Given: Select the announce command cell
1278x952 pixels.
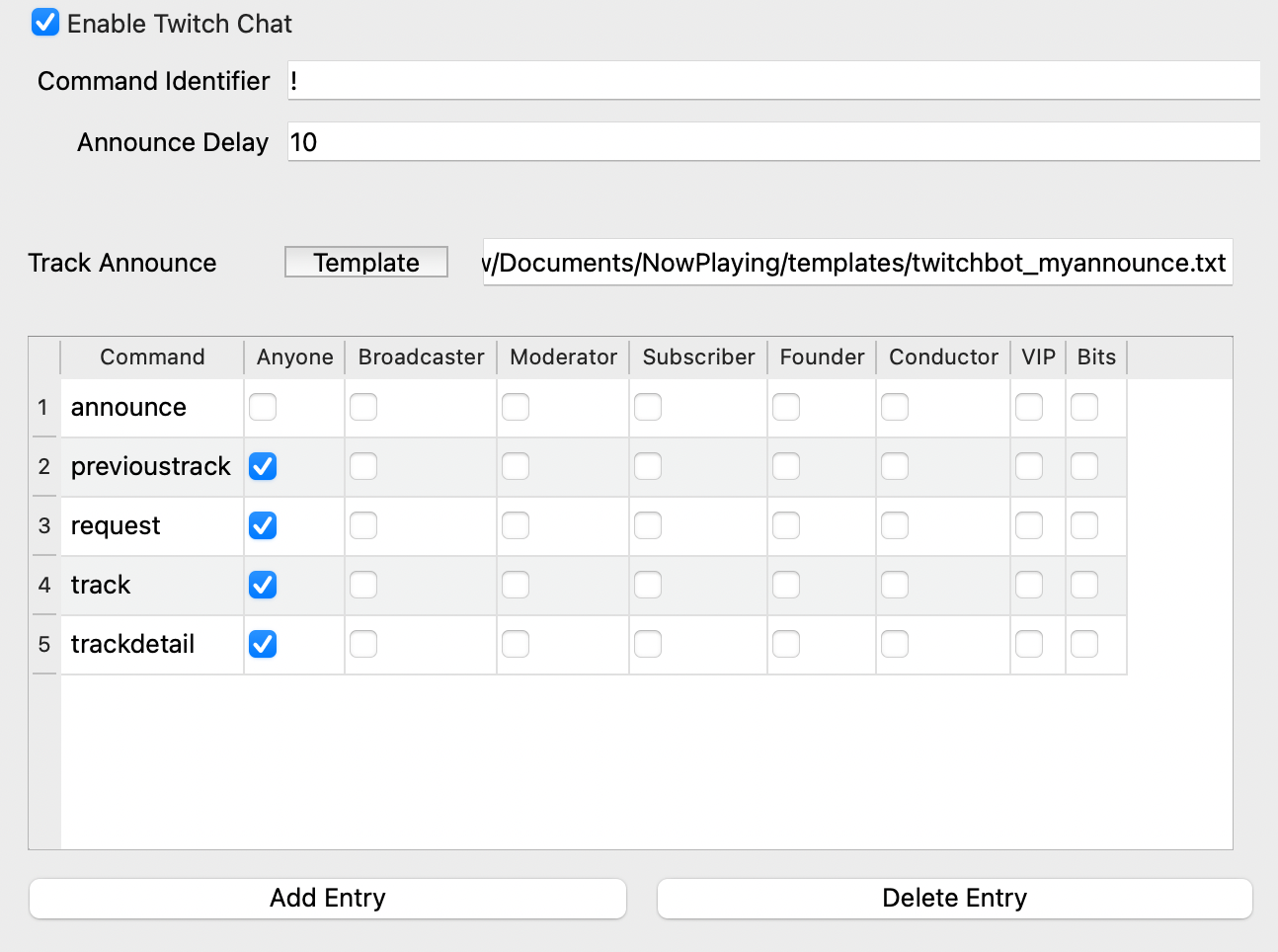Looking at the screenshot, I should pyautogui.click(x=151, y=407).
